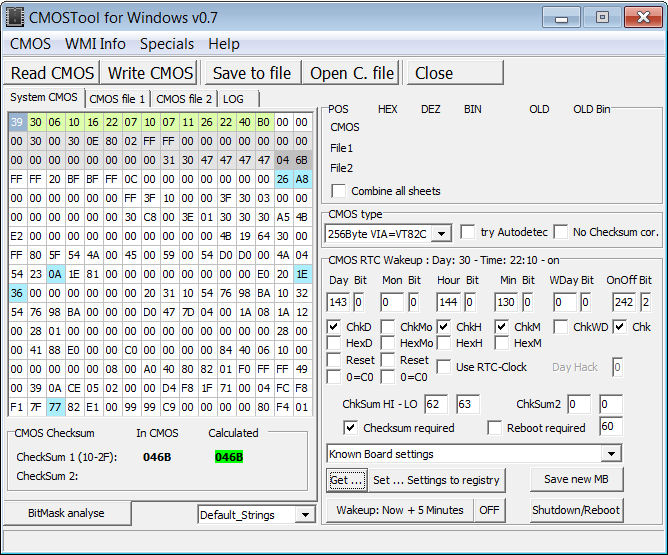668x555 pixels.
Task: Click ChkSum LO field showing 63
Action: 468,404
